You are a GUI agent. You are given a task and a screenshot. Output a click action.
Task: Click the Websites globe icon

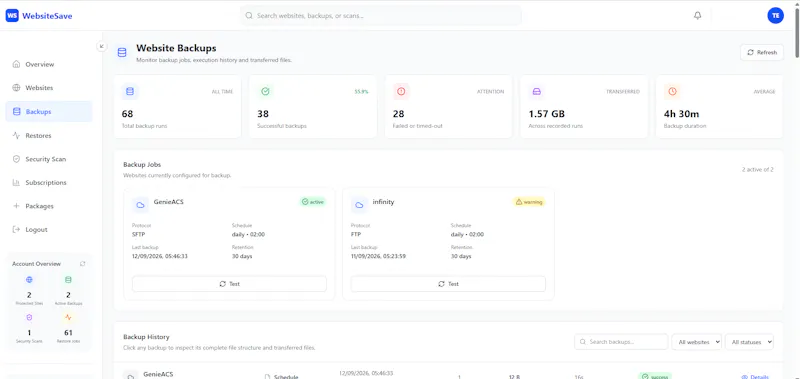[16, 88]
